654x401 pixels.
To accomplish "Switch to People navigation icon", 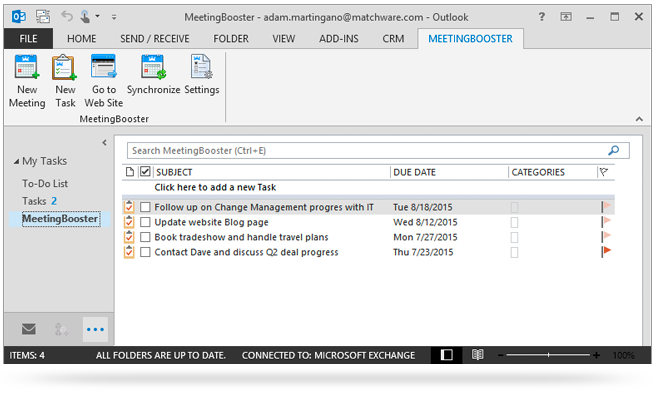I will 61,330.
